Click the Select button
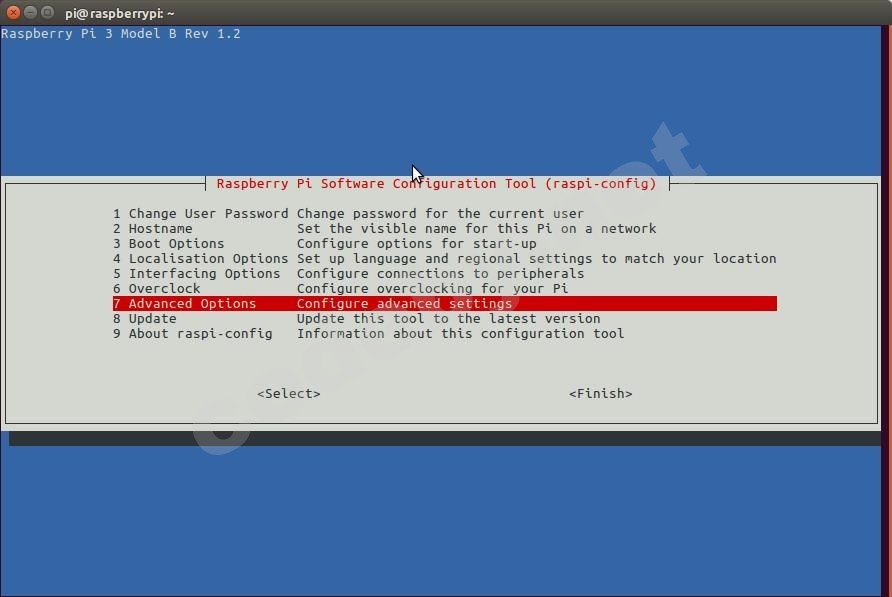892x597 pixels. point(288,393)
